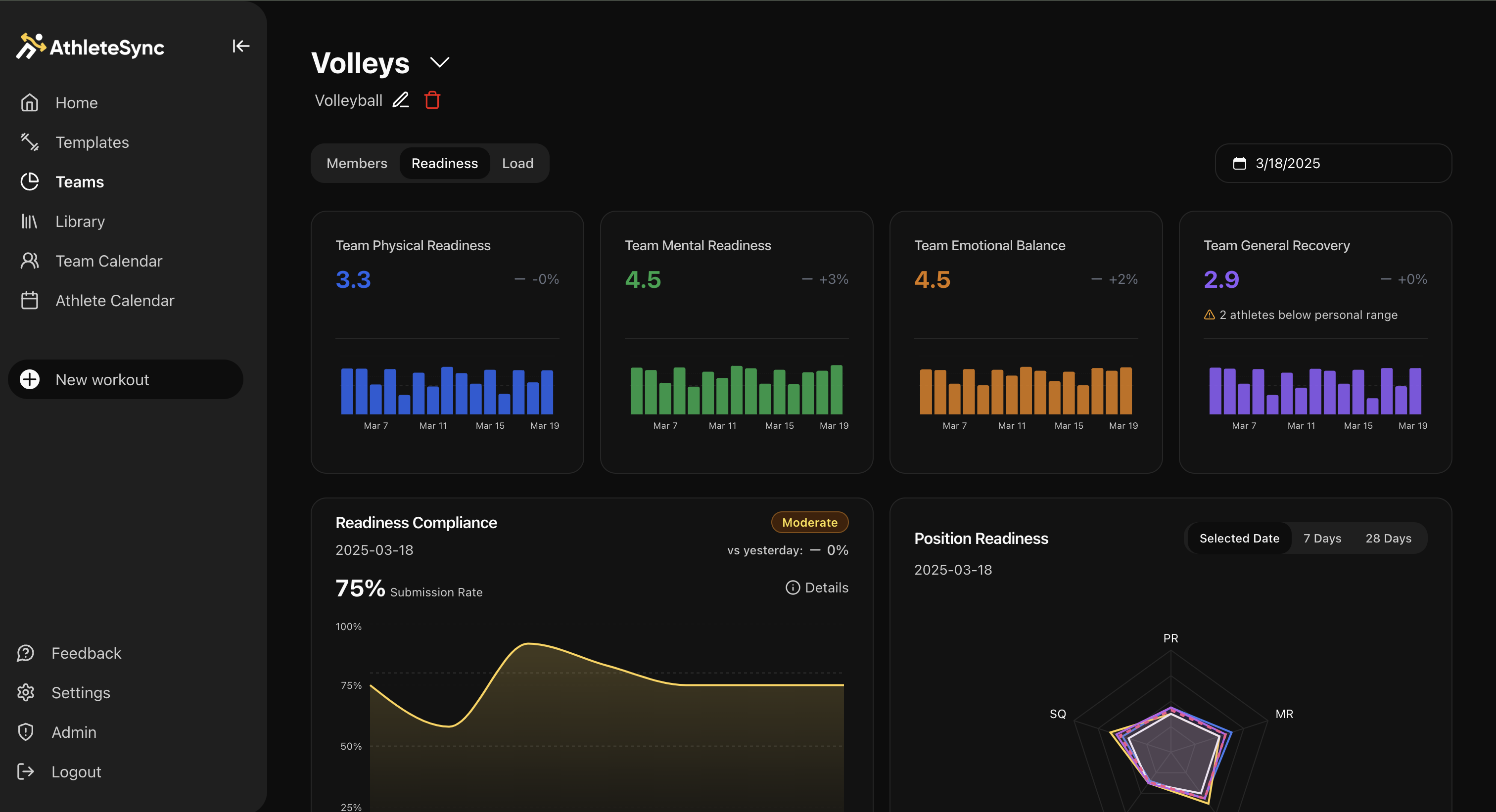Select the Selected Date range option

point(1239,538)
